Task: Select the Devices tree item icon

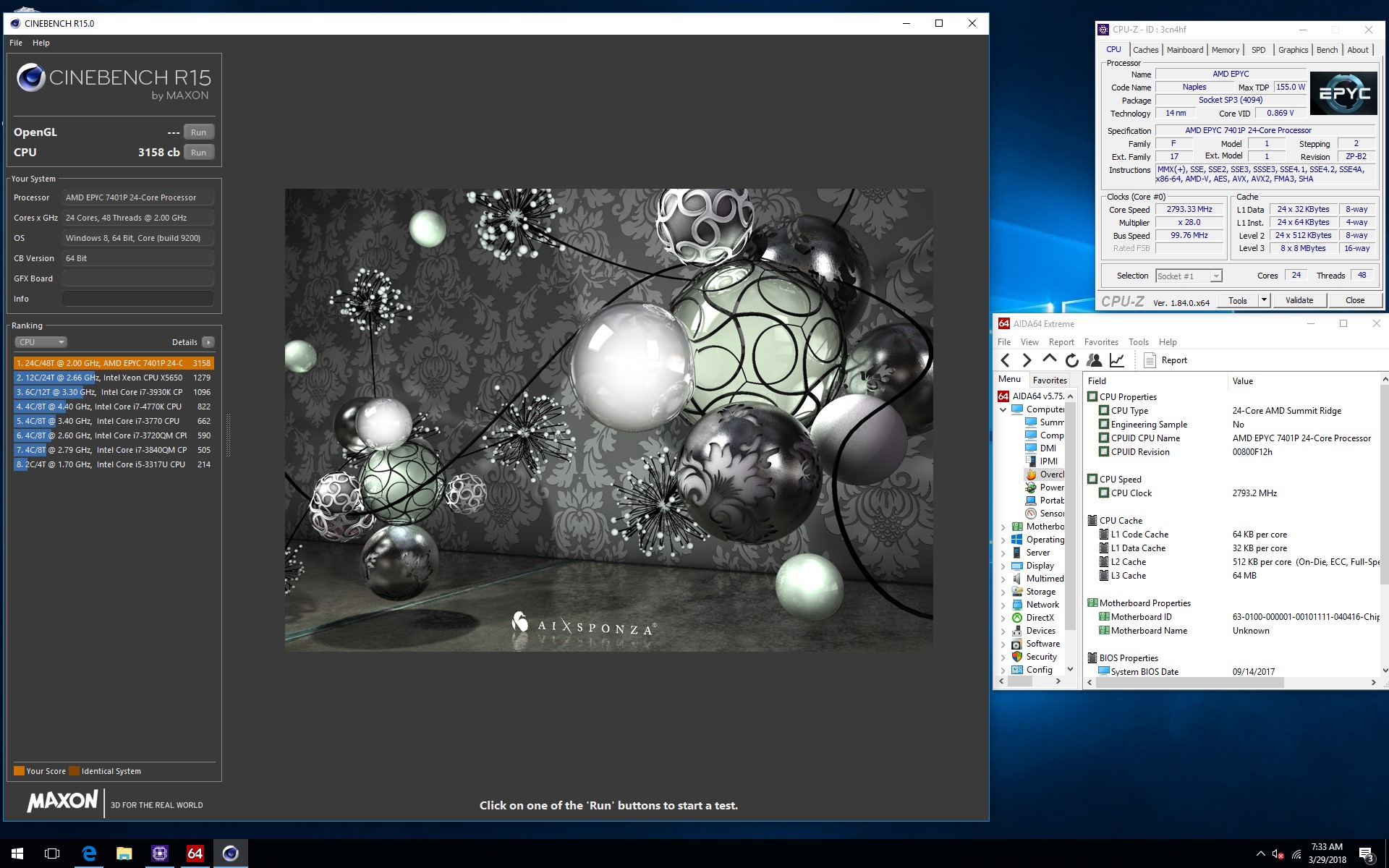Action: pyautogui.click(x=1017, y=631)
